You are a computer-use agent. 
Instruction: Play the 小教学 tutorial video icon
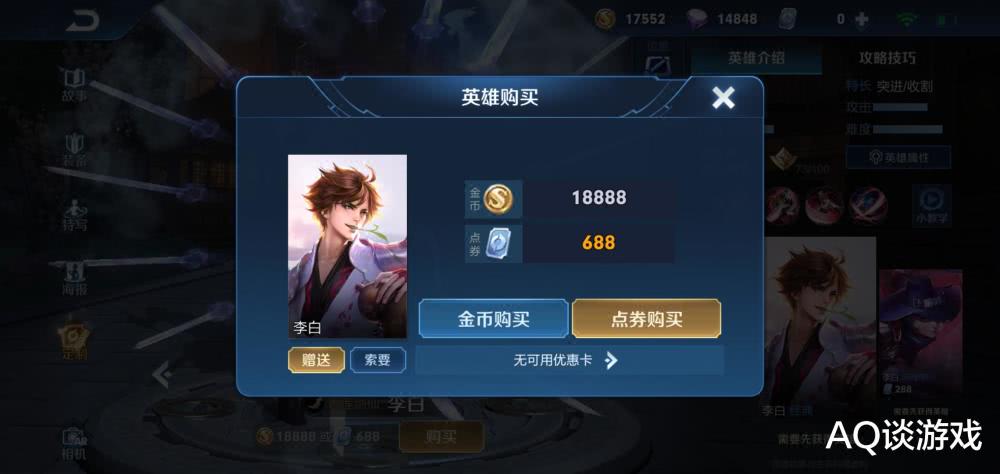click(932, 205)
